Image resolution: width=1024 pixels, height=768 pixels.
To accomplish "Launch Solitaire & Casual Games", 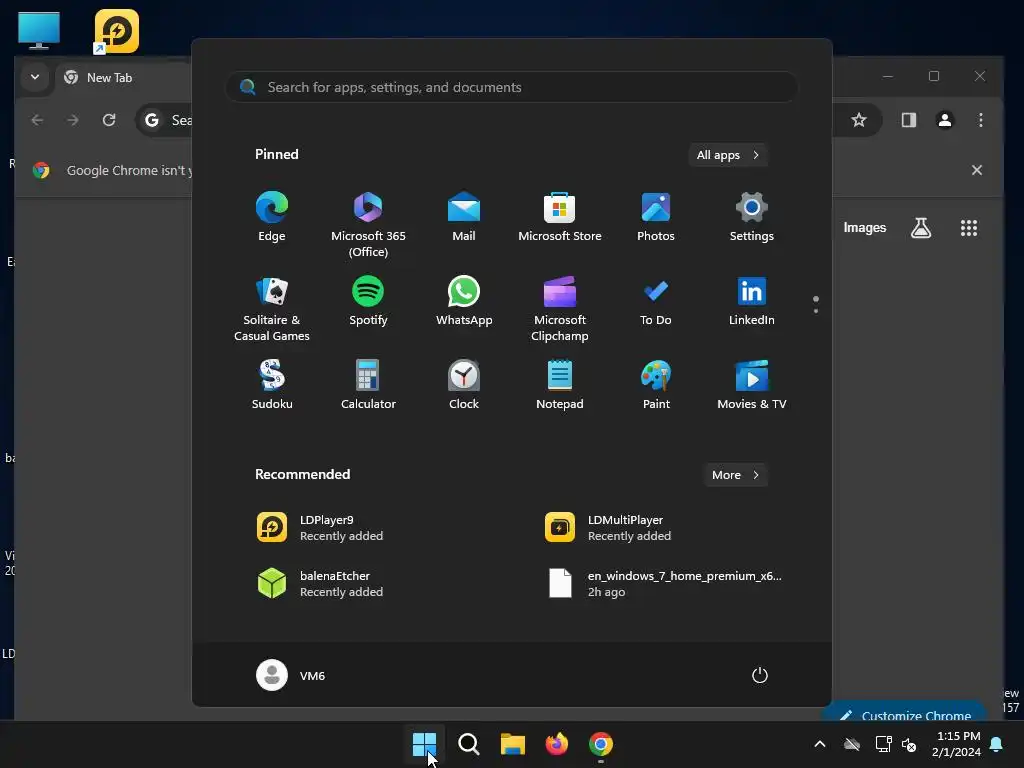I will 272,309.
